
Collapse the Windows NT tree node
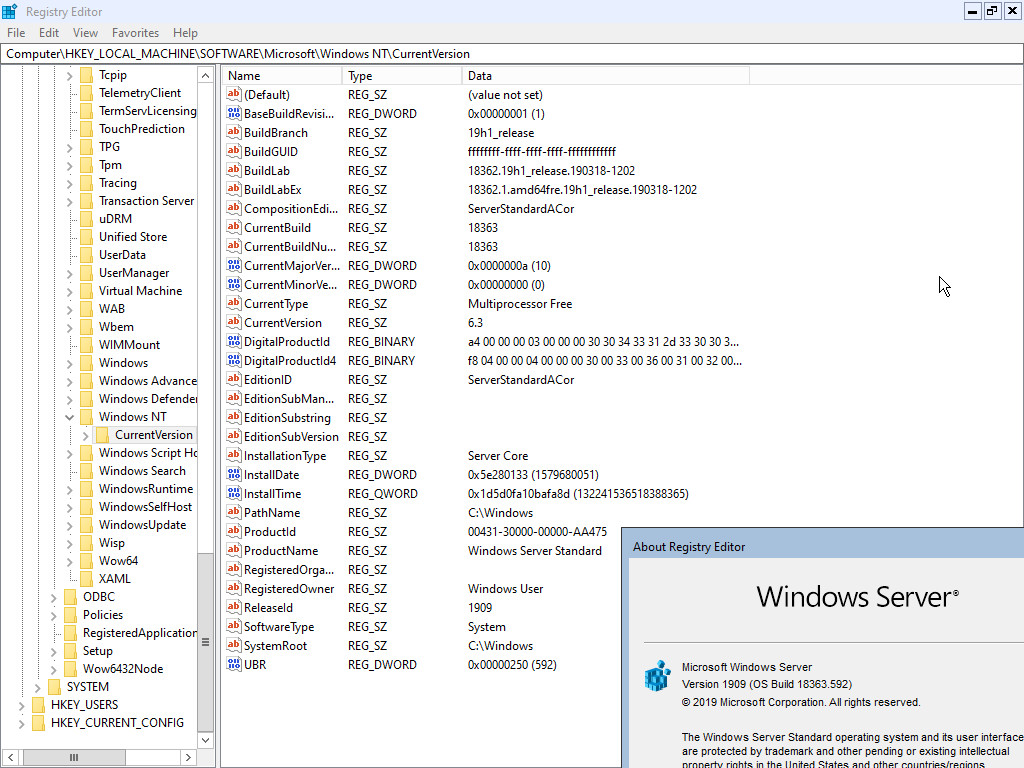[x=69, y=417]
